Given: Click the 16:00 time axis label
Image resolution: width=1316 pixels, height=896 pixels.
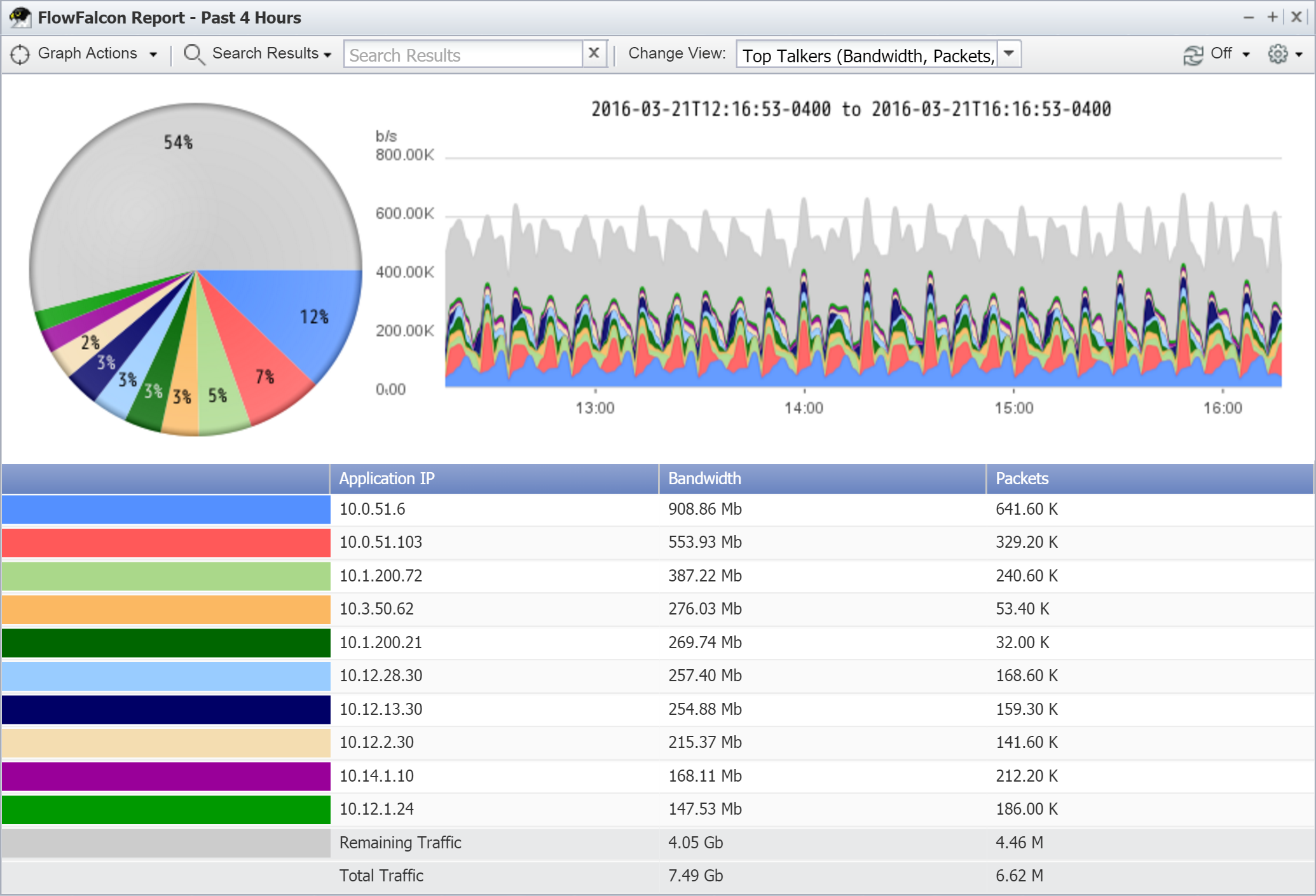Looking at the screenshot, I should coord(1223,408).
